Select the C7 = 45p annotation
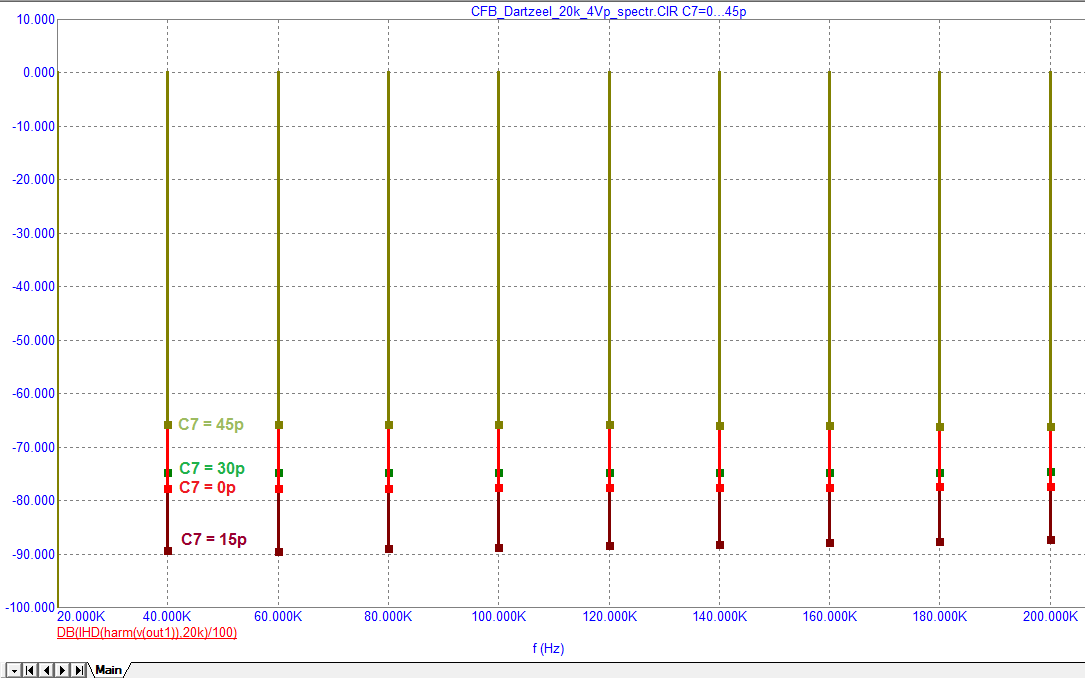 (x=211, y=424)
